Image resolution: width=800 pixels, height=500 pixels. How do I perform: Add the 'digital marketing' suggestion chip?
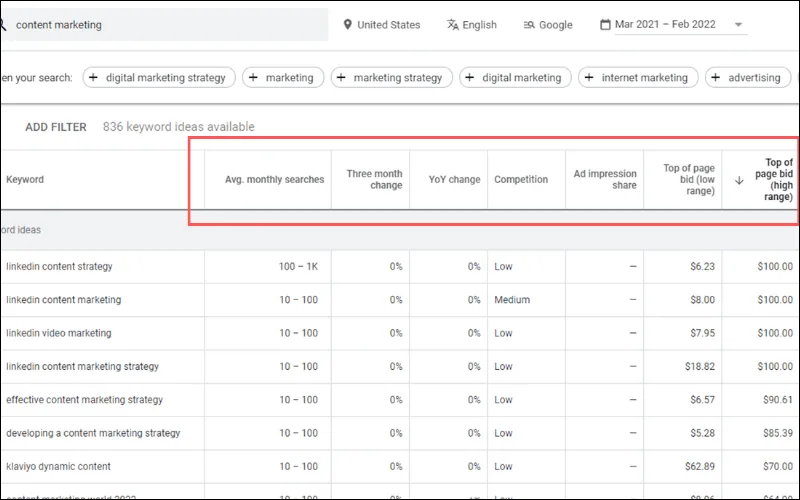(x=515, y=78)
